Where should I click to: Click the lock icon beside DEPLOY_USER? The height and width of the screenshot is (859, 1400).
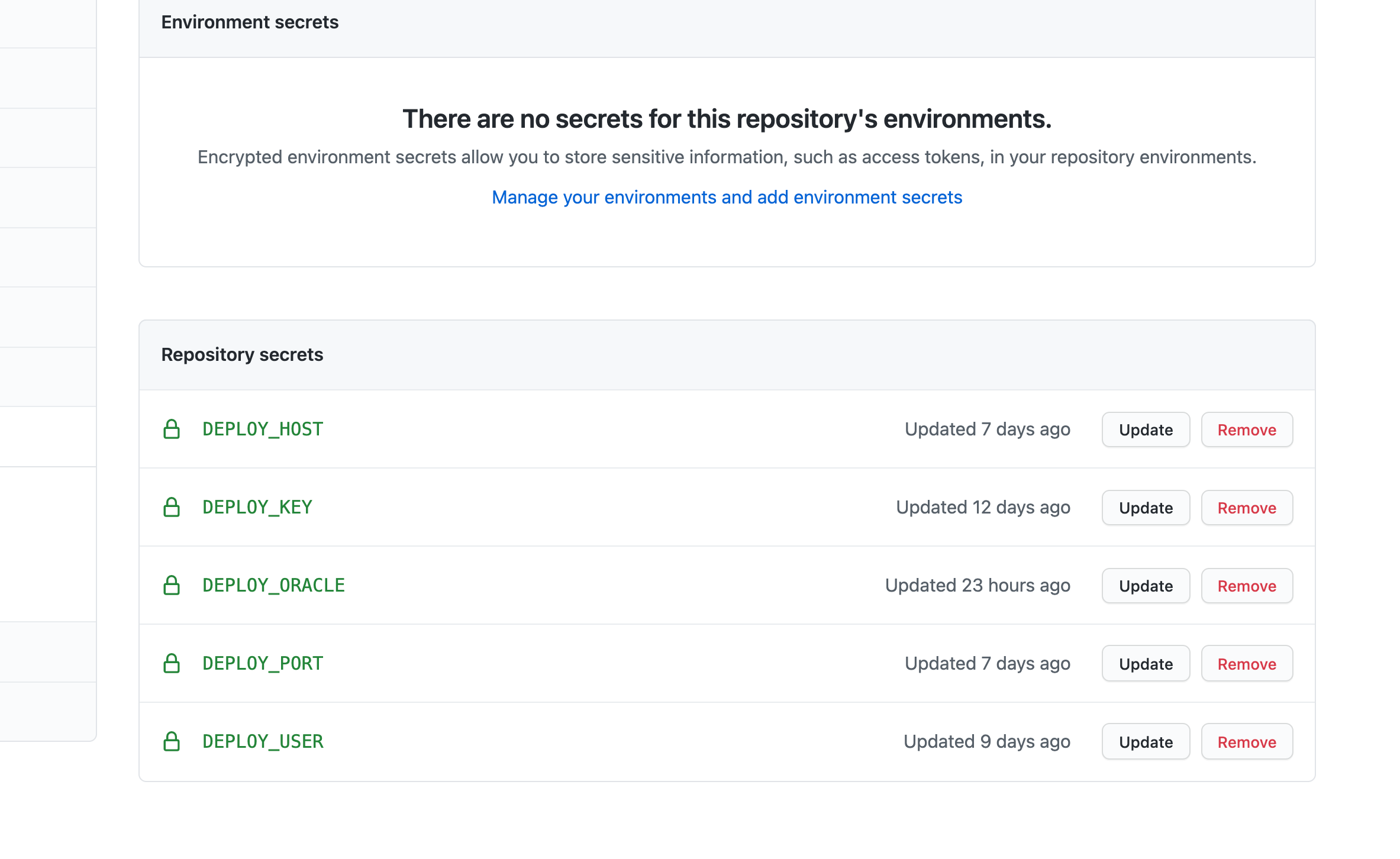click(172, 741)
